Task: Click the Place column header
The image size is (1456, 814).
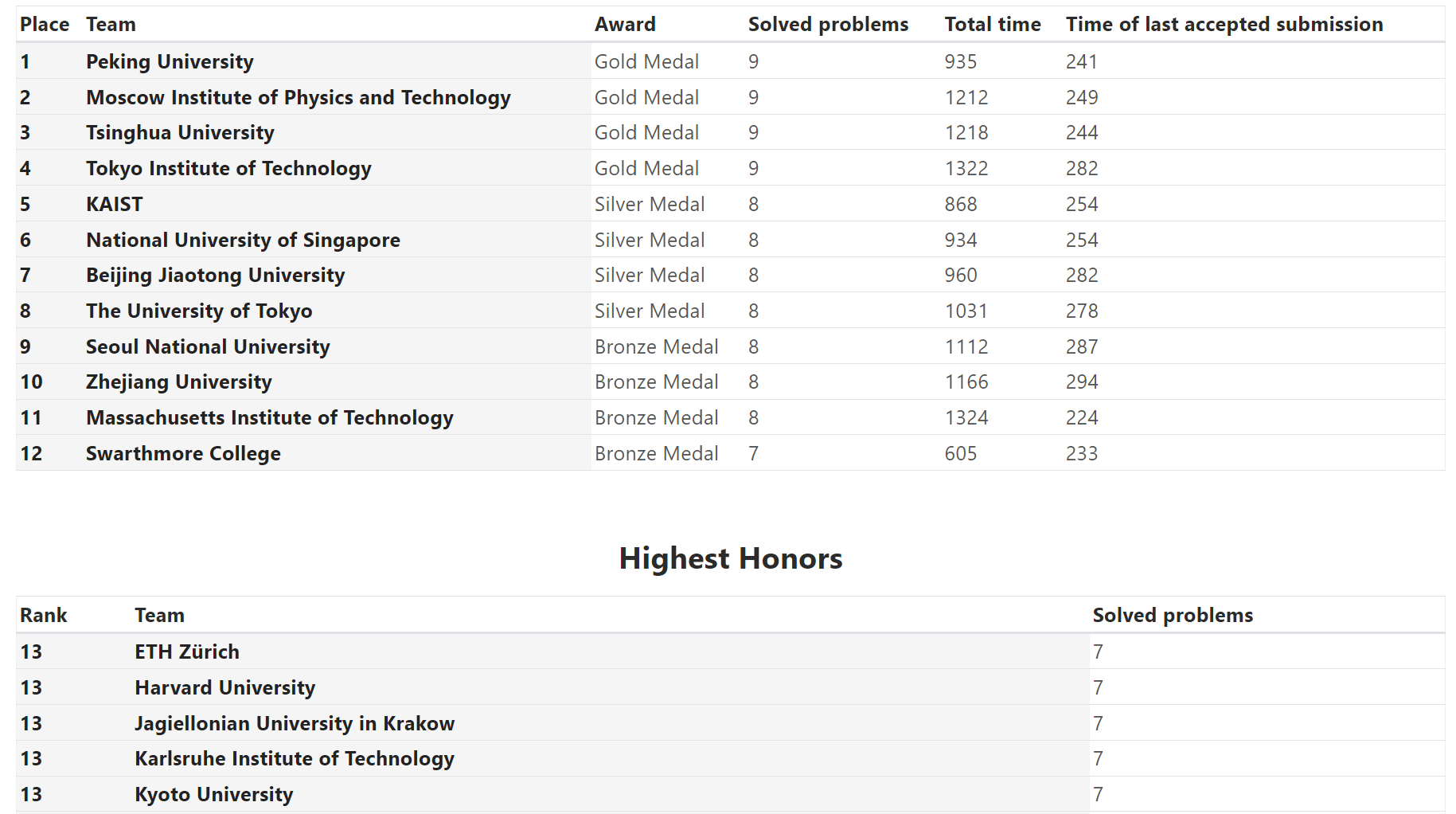Action: click(45, 25)
